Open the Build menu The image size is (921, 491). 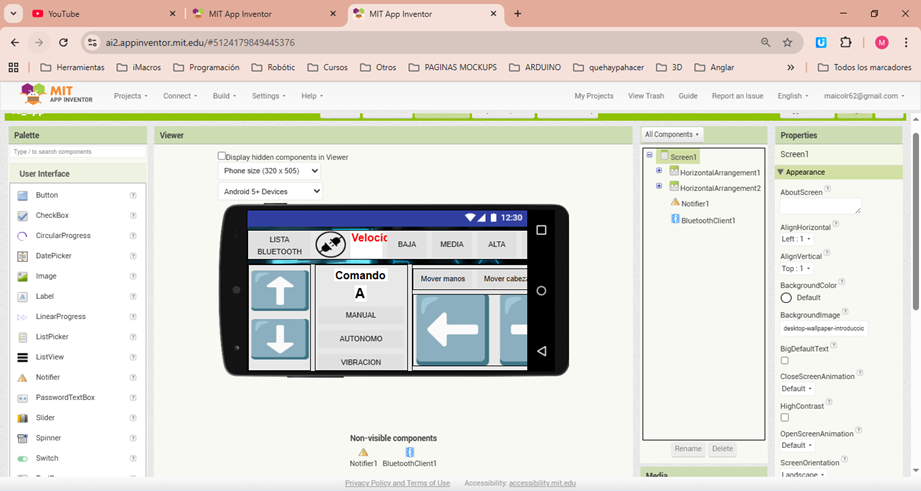[225, 96]
